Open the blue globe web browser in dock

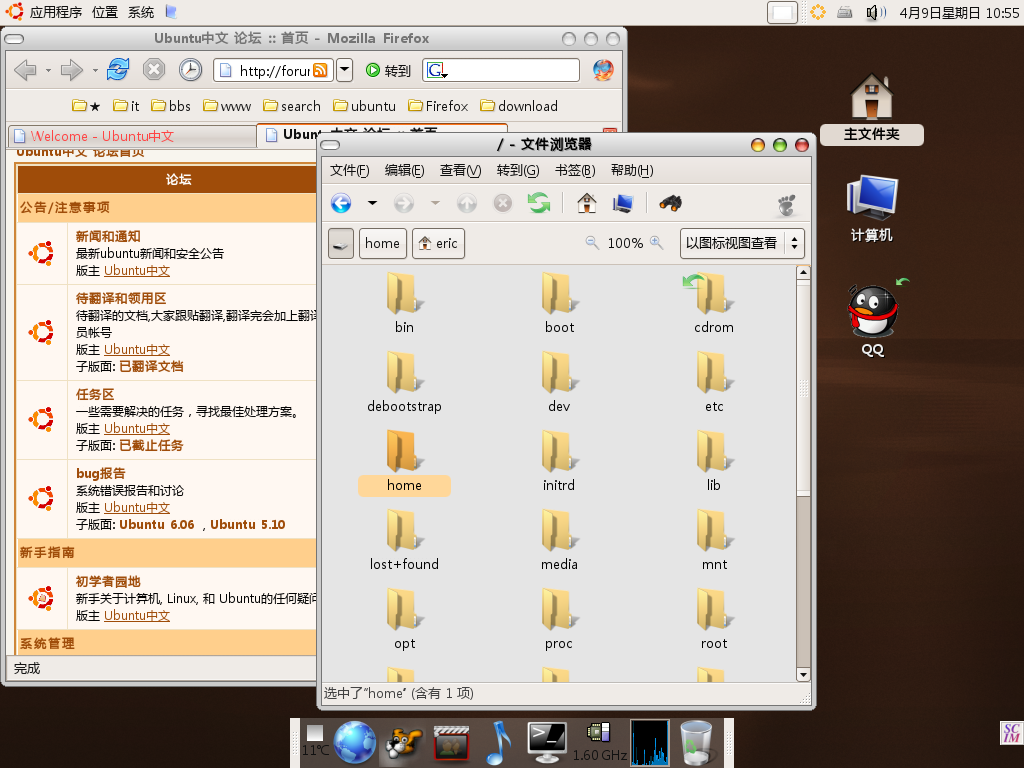coord(355,743)
